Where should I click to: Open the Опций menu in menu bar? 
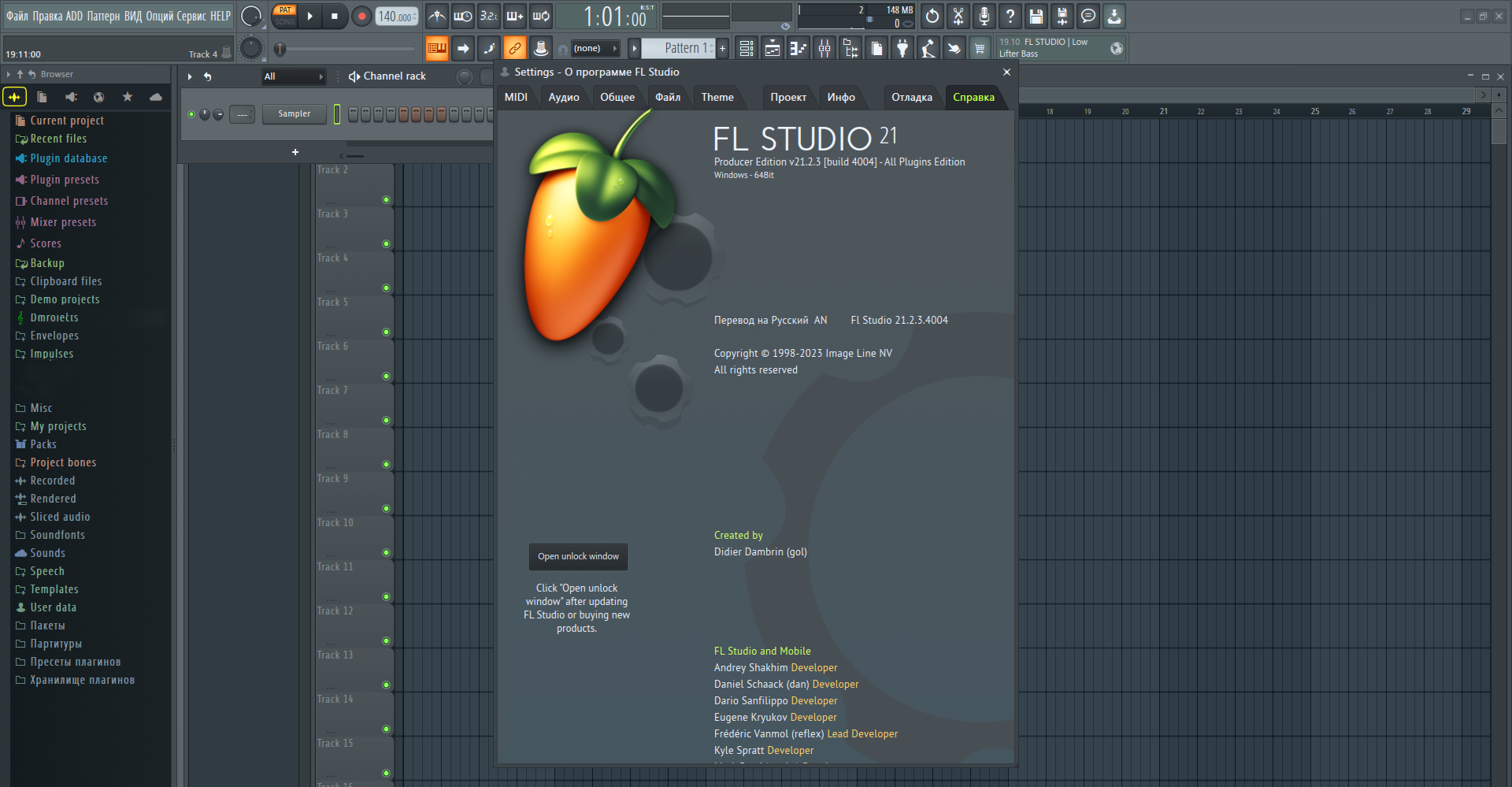[159, 16]
